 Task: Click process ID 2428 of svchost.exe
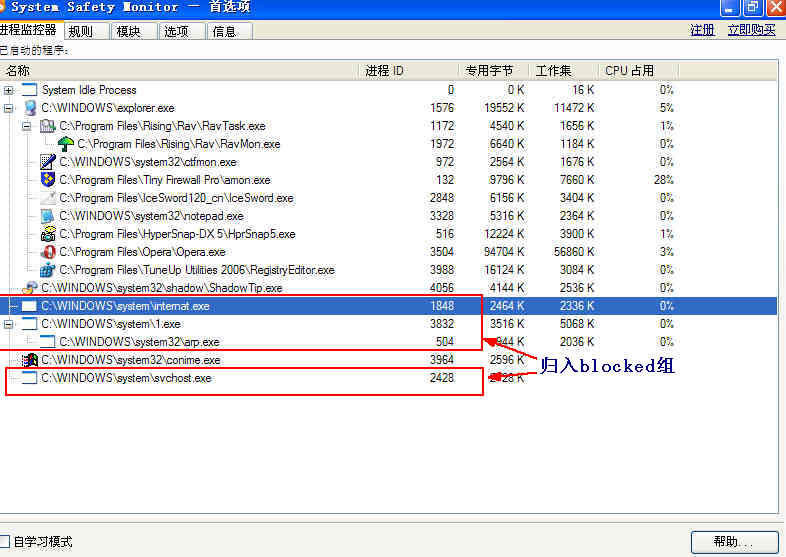point(442,378)
